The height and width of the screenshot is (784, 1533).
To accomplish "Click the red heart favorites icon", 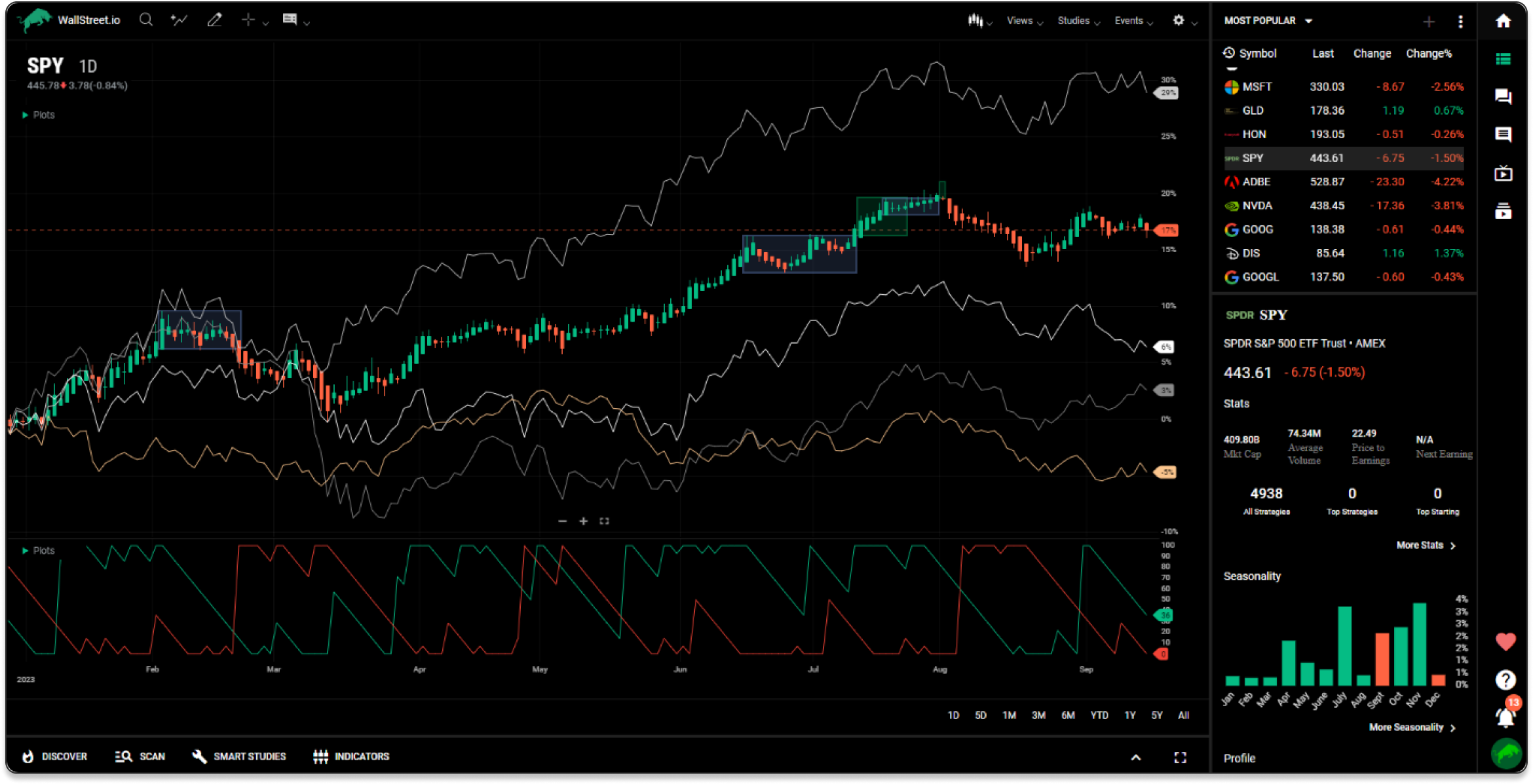I will [x=1505, y=641].
